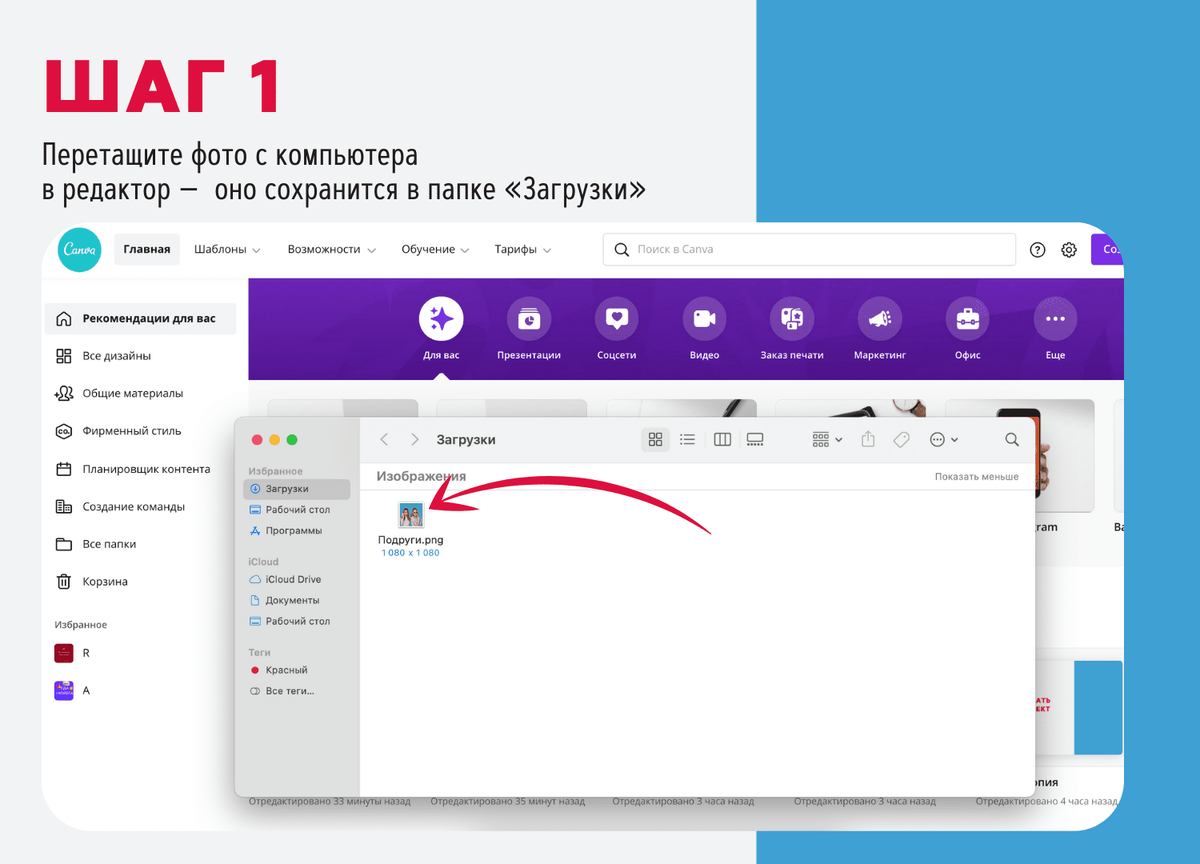This screenshot has height=864, width=1200.
Task: Select the Соцсети category icon
Action: [x=617, y=319]
